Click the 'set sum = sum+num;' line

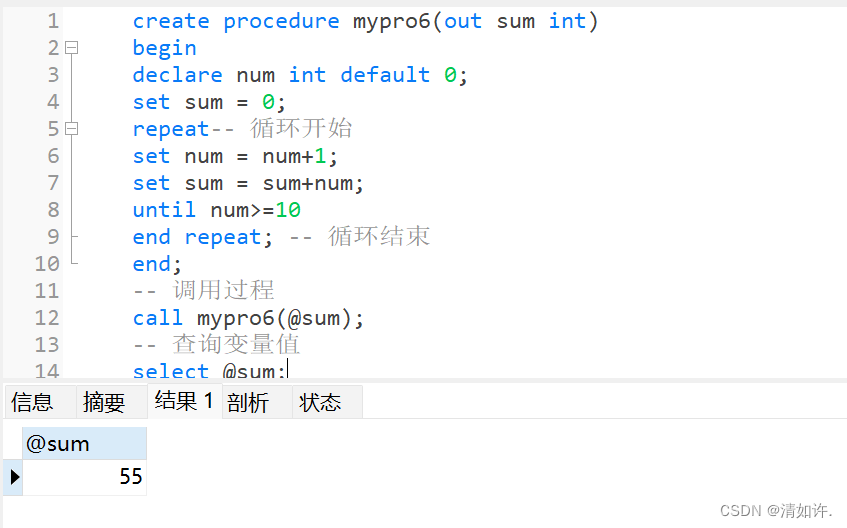coord(248,183)
